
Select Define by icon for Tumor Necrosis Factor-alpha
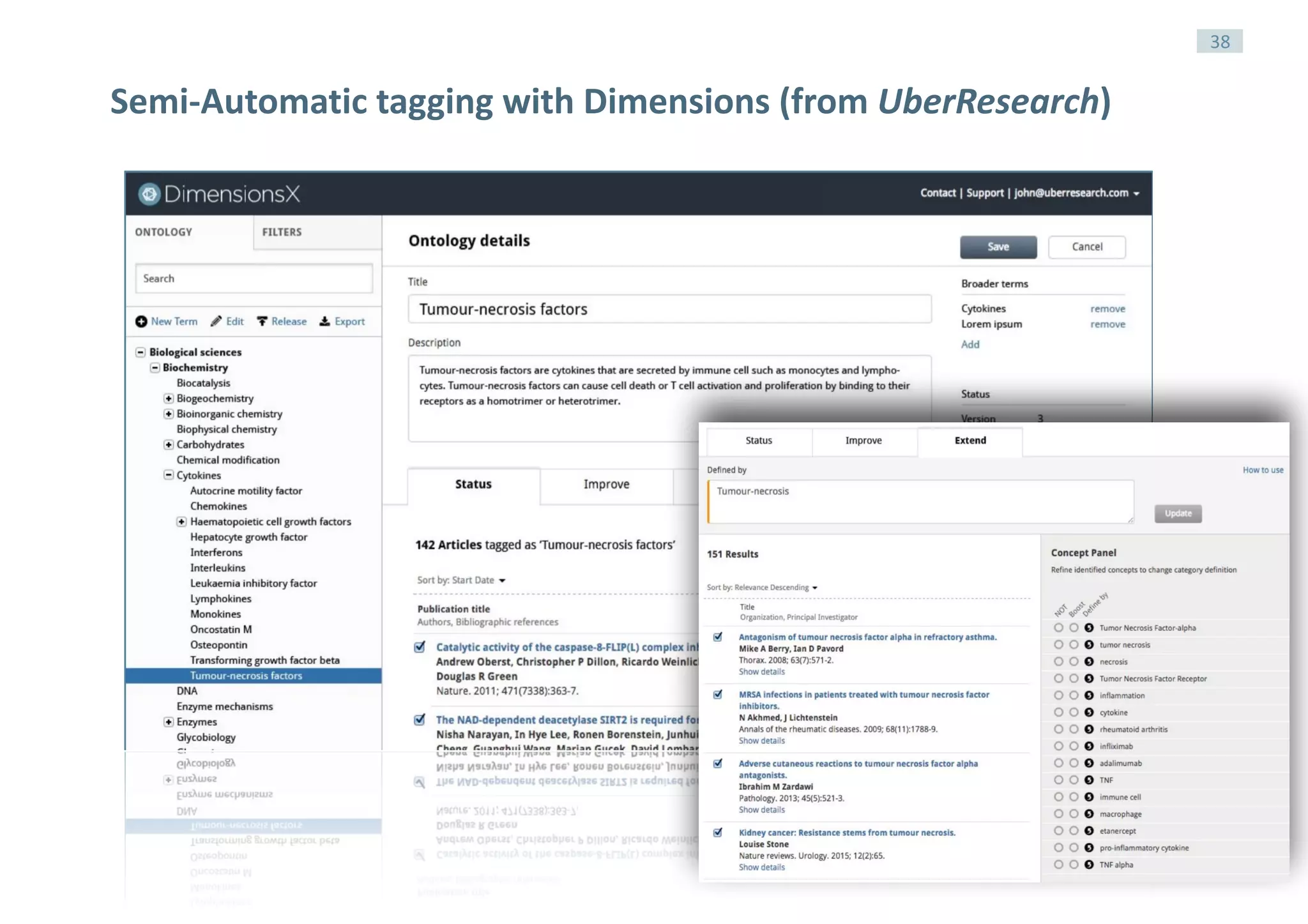point(1089,628)
